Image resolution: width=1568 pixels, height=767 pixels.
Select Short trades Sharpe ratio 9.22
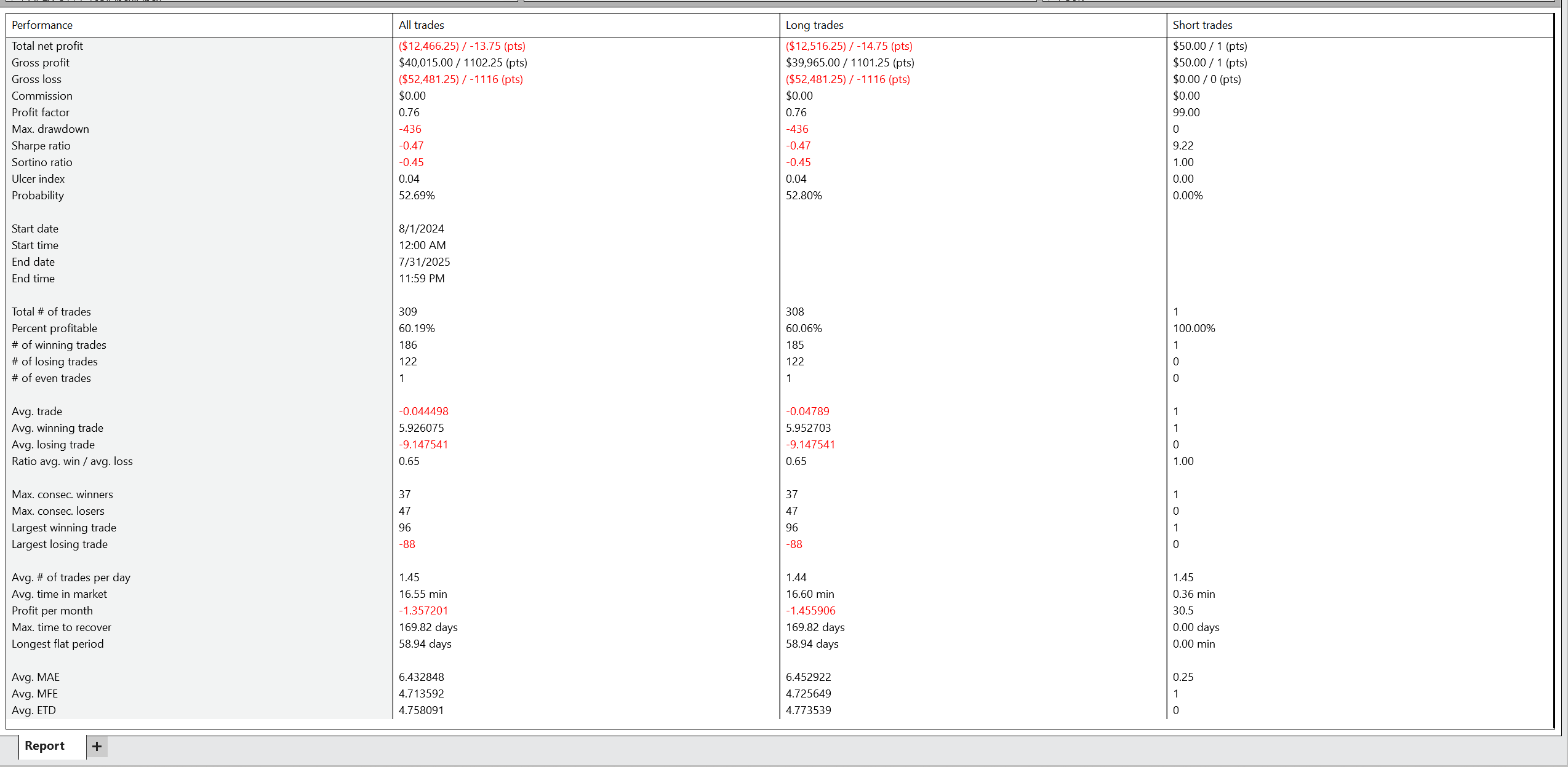point(1183,146)
